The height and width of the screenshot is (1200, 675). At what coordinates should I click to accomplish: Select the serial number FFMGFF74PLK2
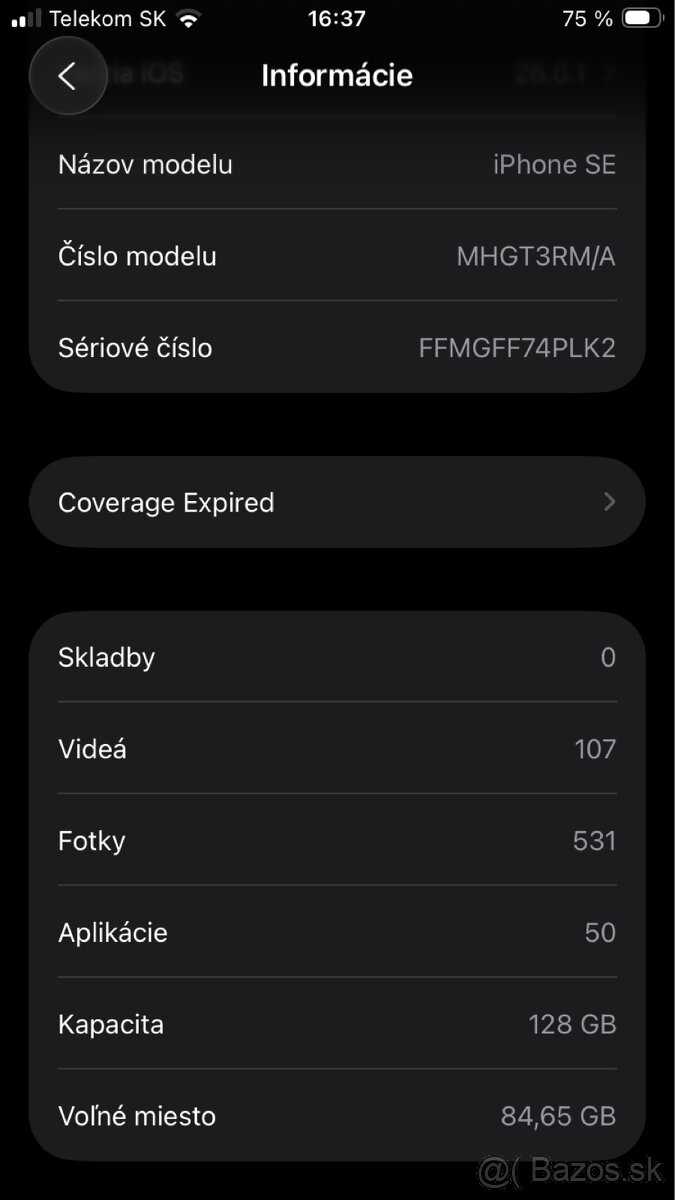pyautogui.click(x=516, y=348)
